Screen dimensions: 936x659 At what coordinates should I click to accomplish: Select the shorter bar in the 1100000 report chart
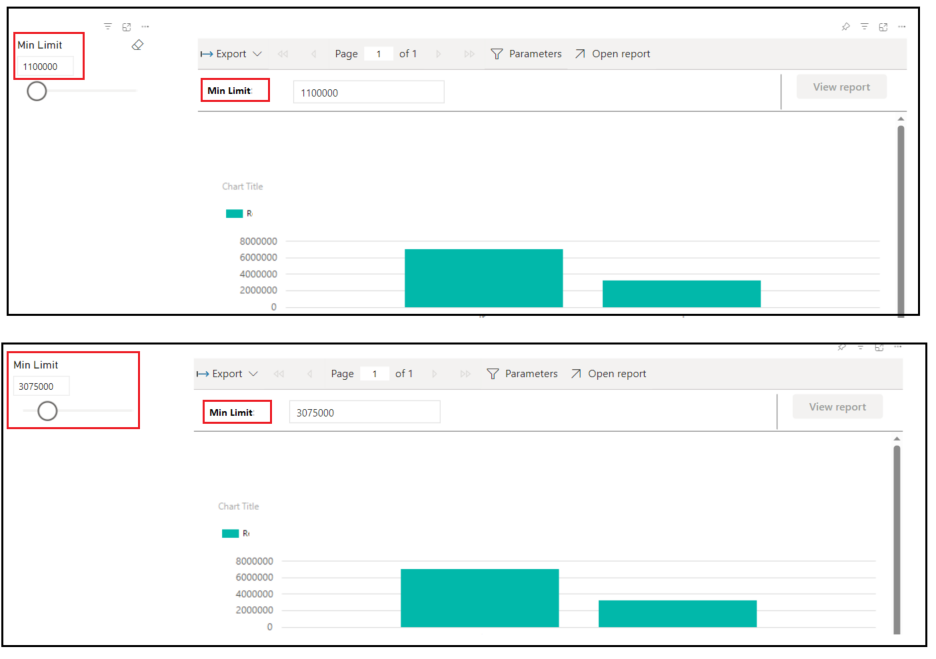682,294
